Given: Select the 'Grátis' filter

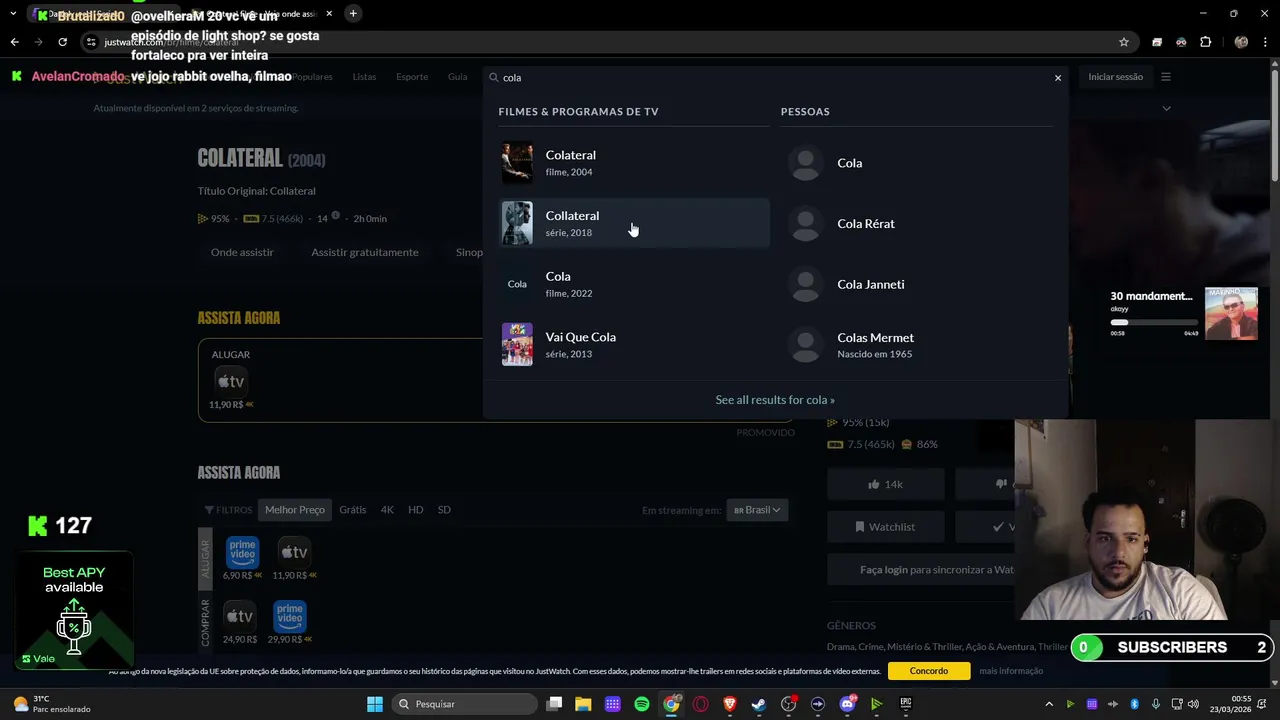Looking at the screenshot, I should [353, 510].
